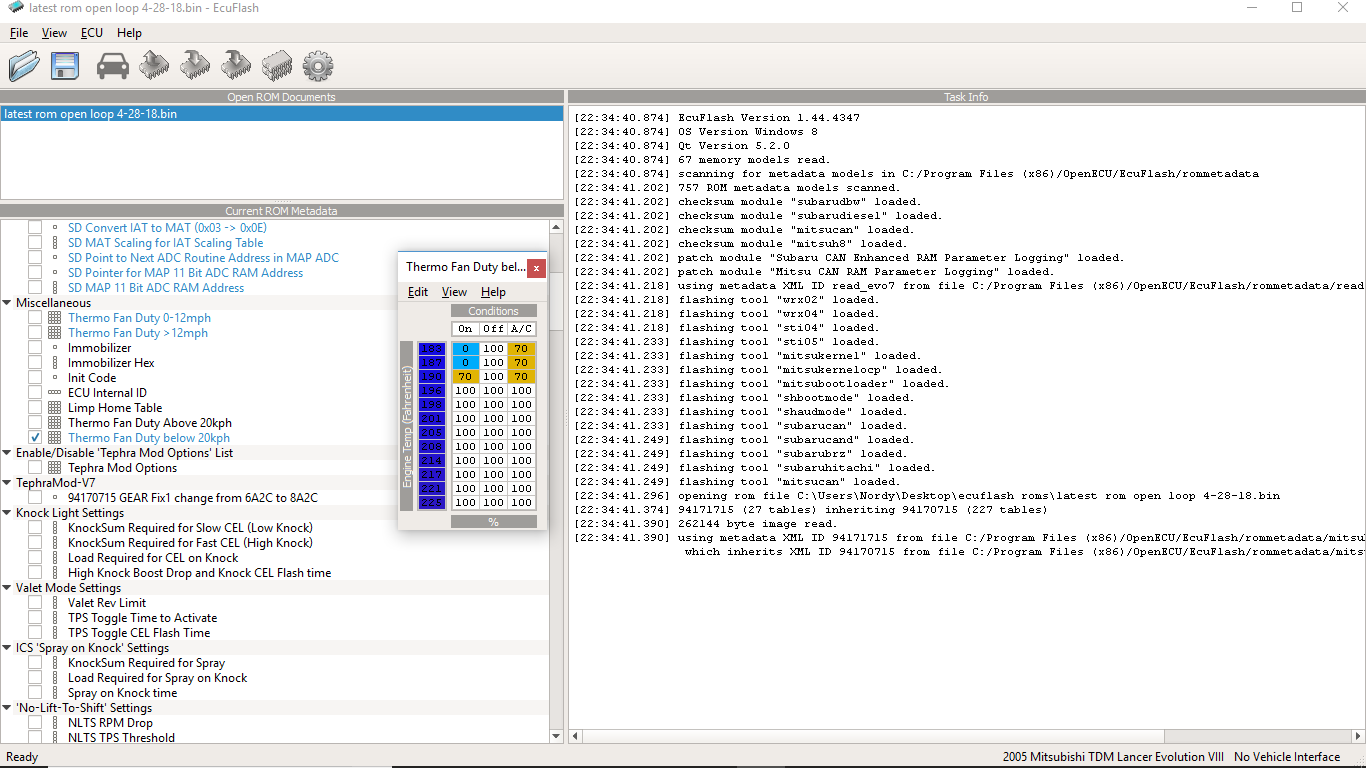
Task: Click the open ROM folder icon
Action: tap(24, 66)
